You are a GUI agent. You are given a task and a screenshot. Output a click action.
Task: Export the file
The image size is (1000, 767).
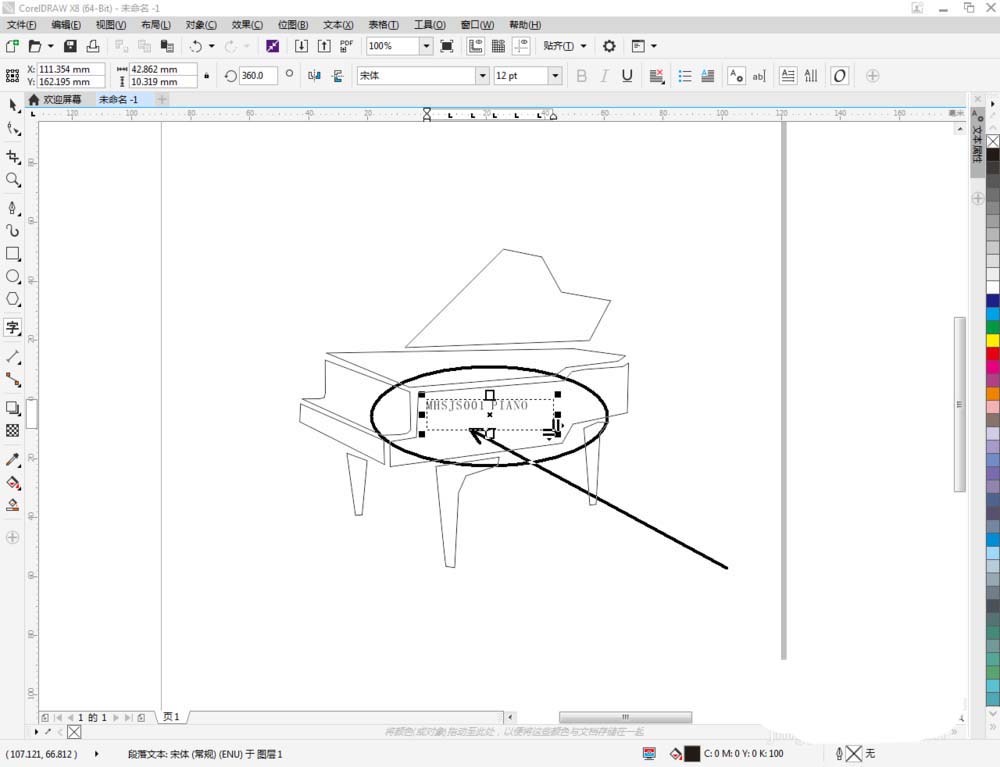click(x=324, y=46)
